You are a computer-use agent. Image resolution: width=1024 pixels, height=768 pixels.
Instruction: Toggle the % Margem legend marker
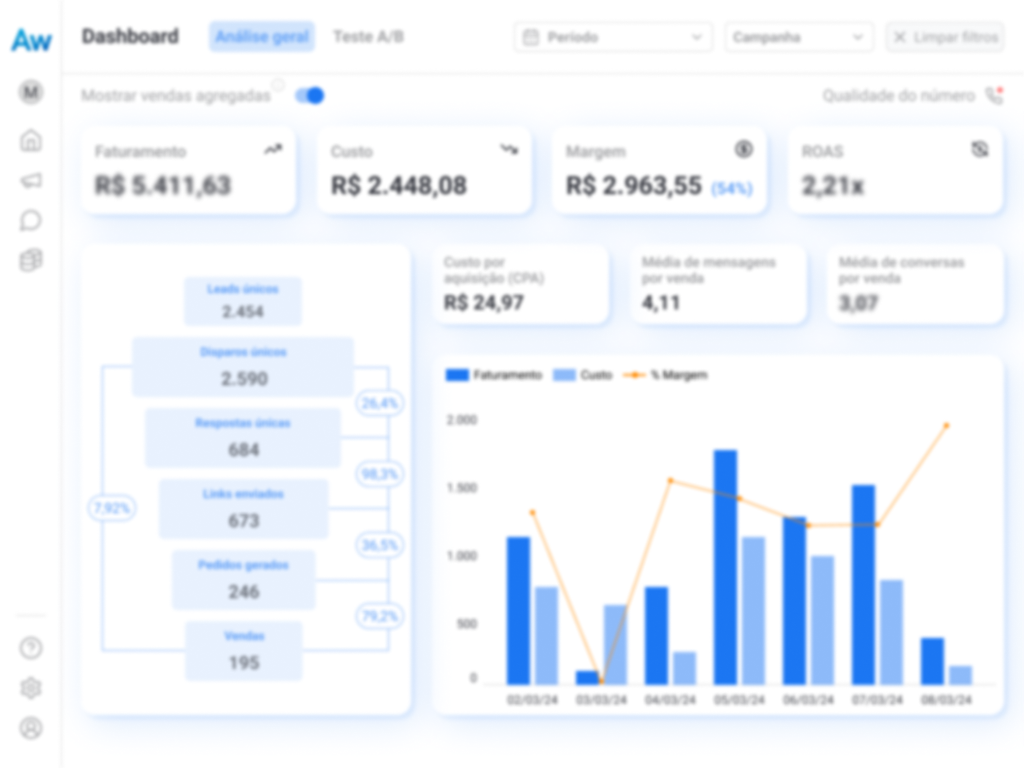click(x=634, y=375)
